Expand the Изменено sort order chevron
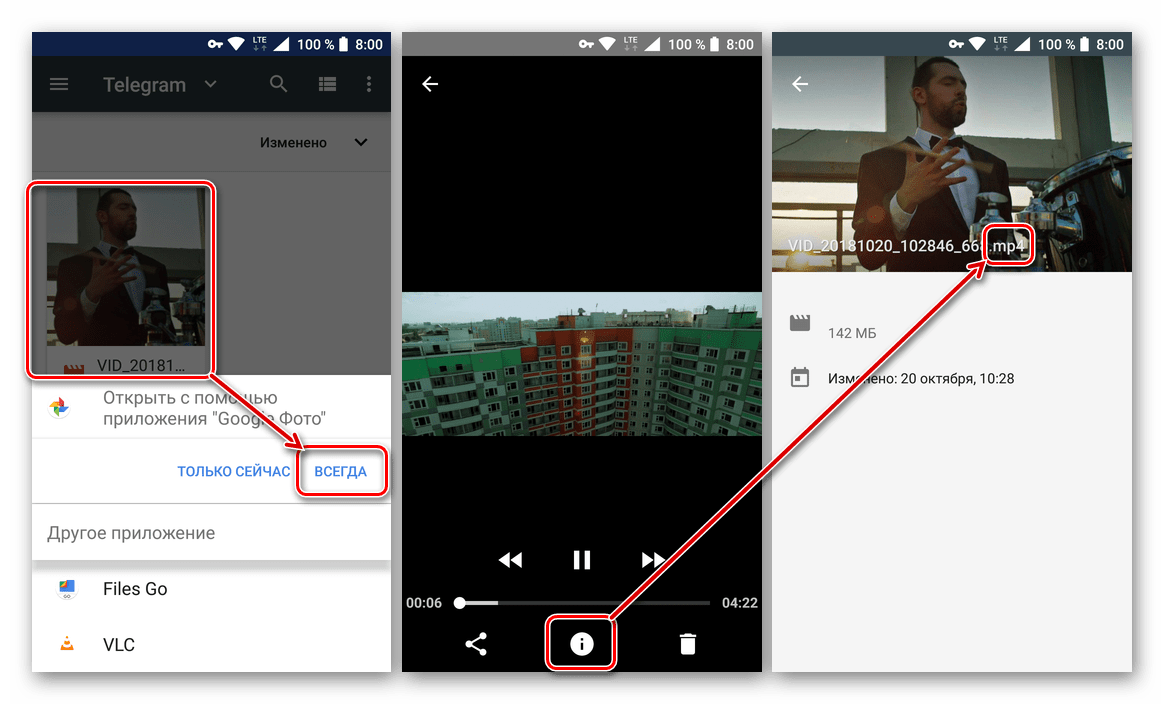Image resolution: width=1164 pixels, height=704 pixels. pyautogui.click(x=361, y=143)
